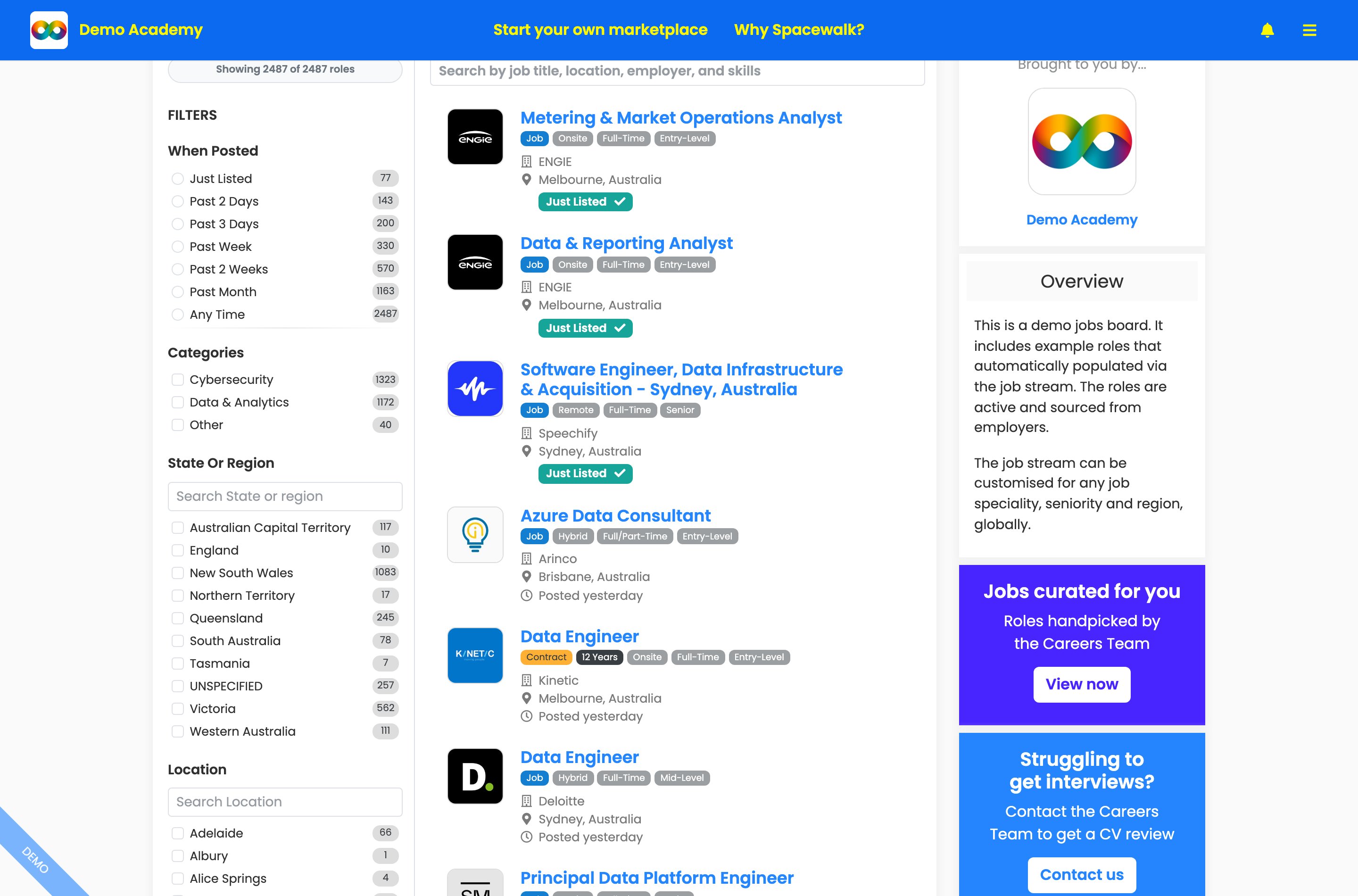Open the Why Spacewalk? link
1358x896 pixels.
798,30
